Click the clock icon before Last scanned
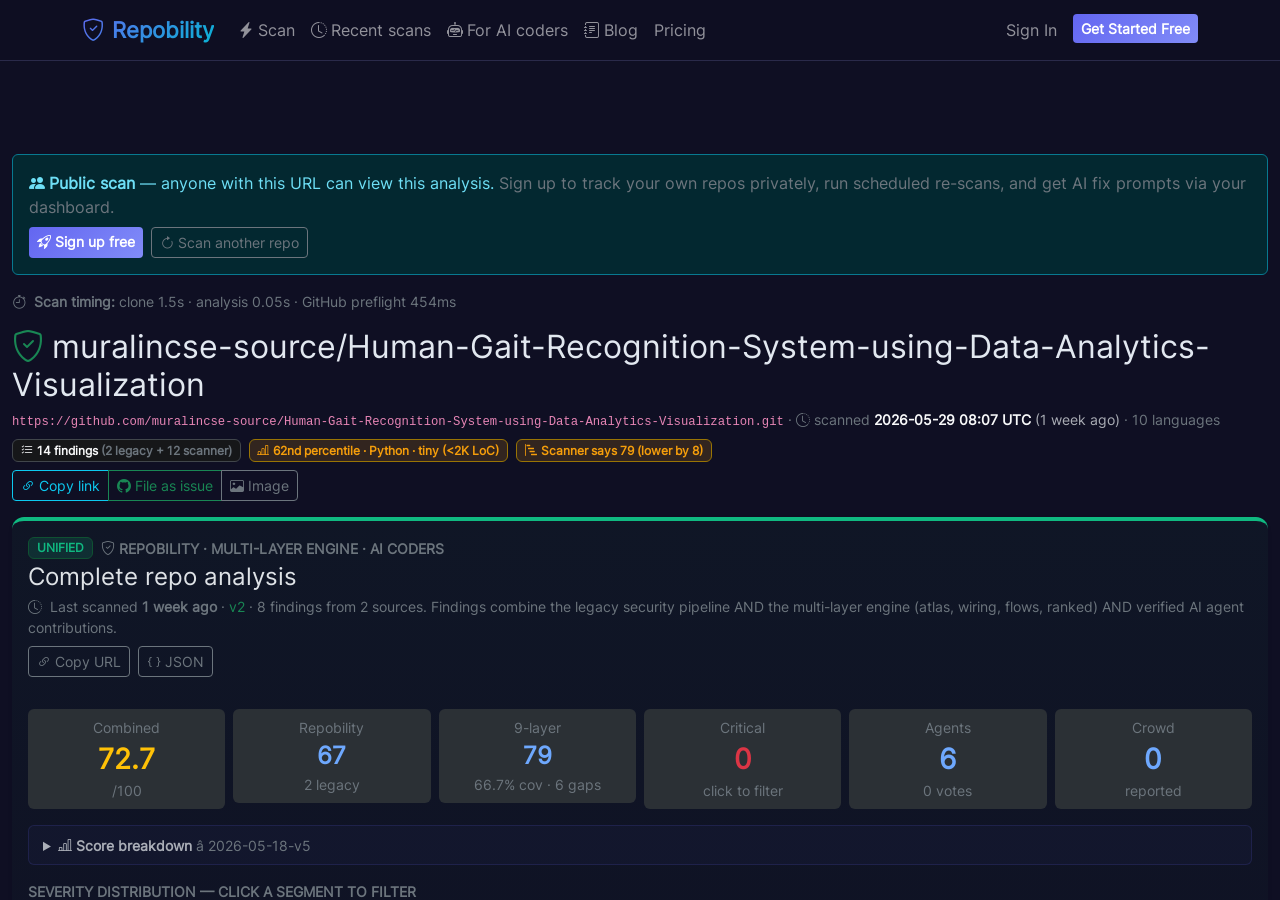 (x=35, y=607)
